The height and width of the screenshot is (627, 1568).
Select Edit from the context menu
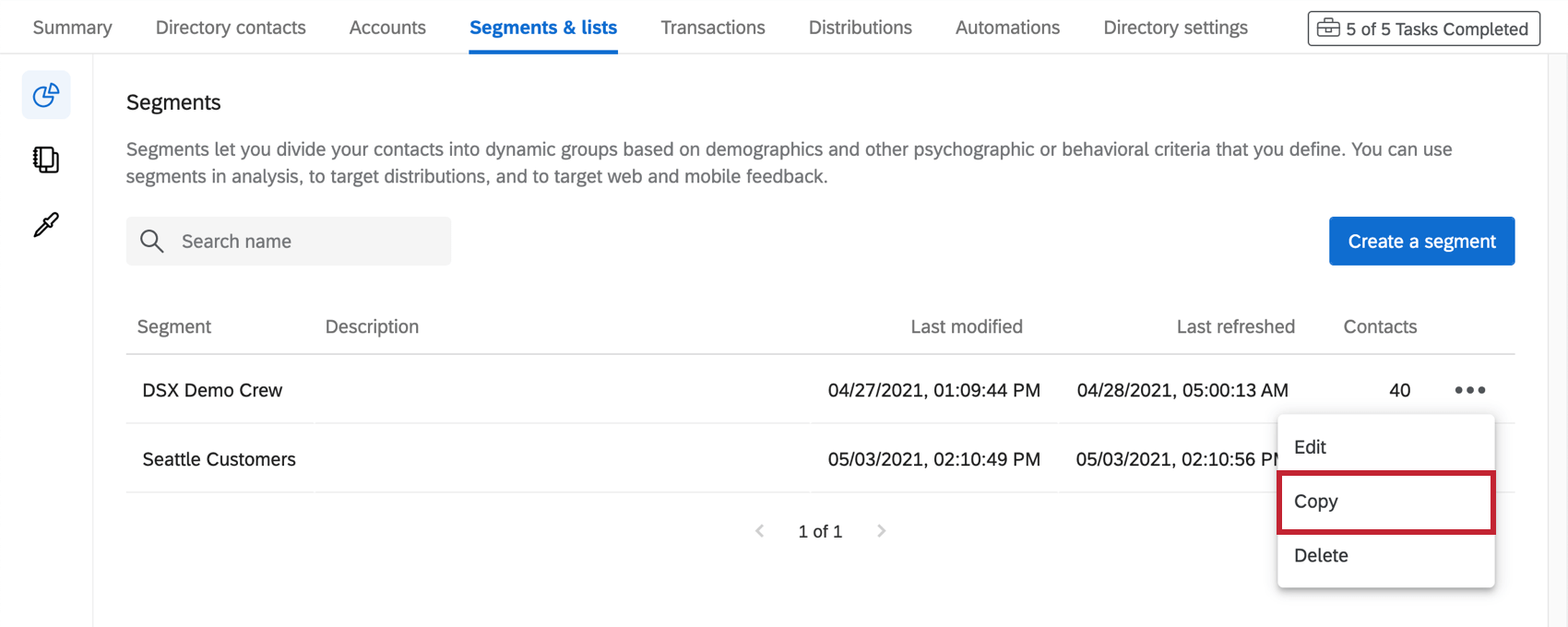coord(1310,447)
